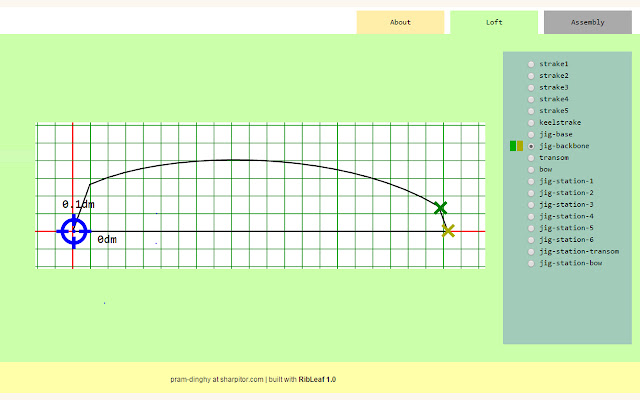Click the yellow swatch beside jig-backbone
This screenshot has width=640, height=400.
[520, 146]
